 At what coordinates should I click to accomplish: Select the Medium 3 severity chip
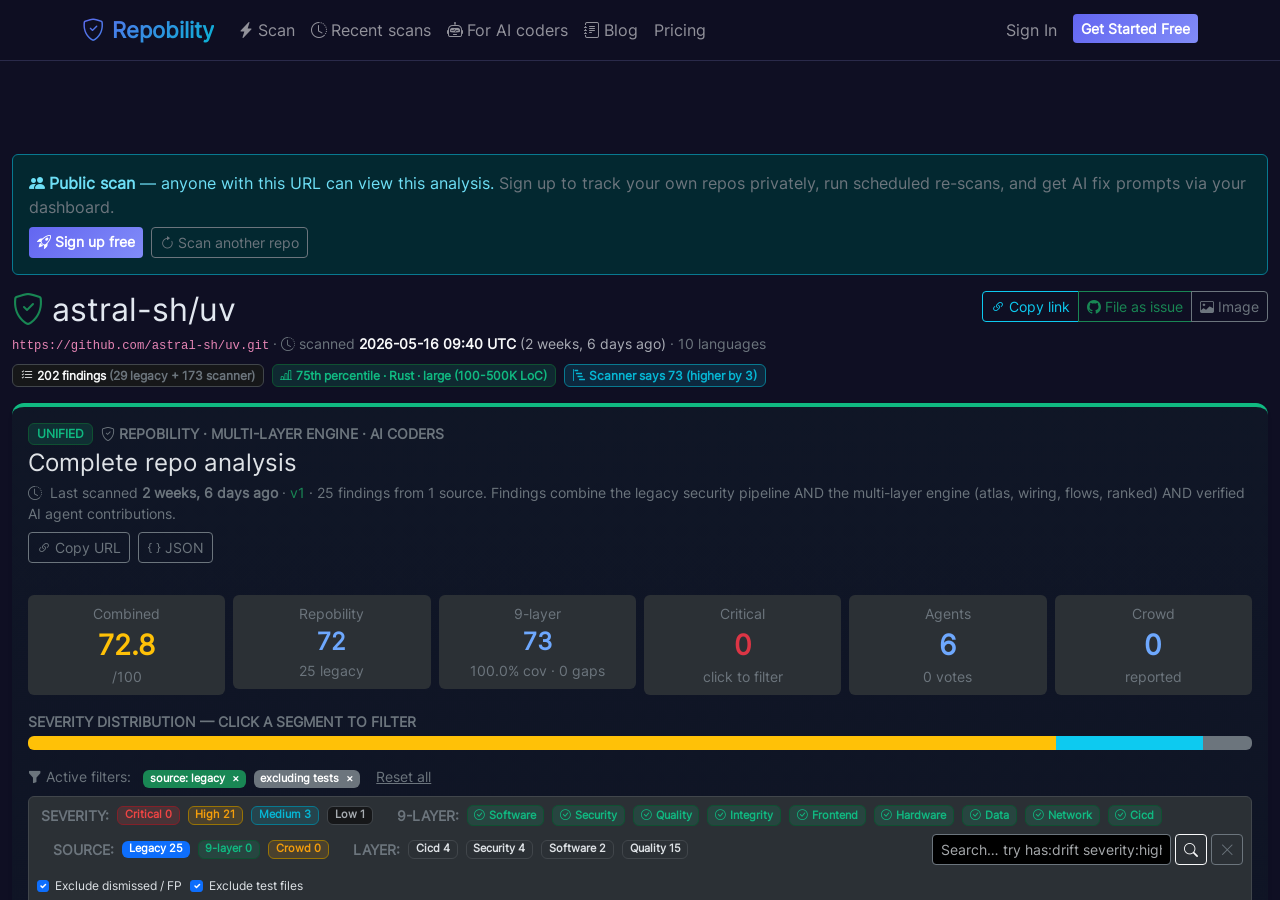[285, 815]
